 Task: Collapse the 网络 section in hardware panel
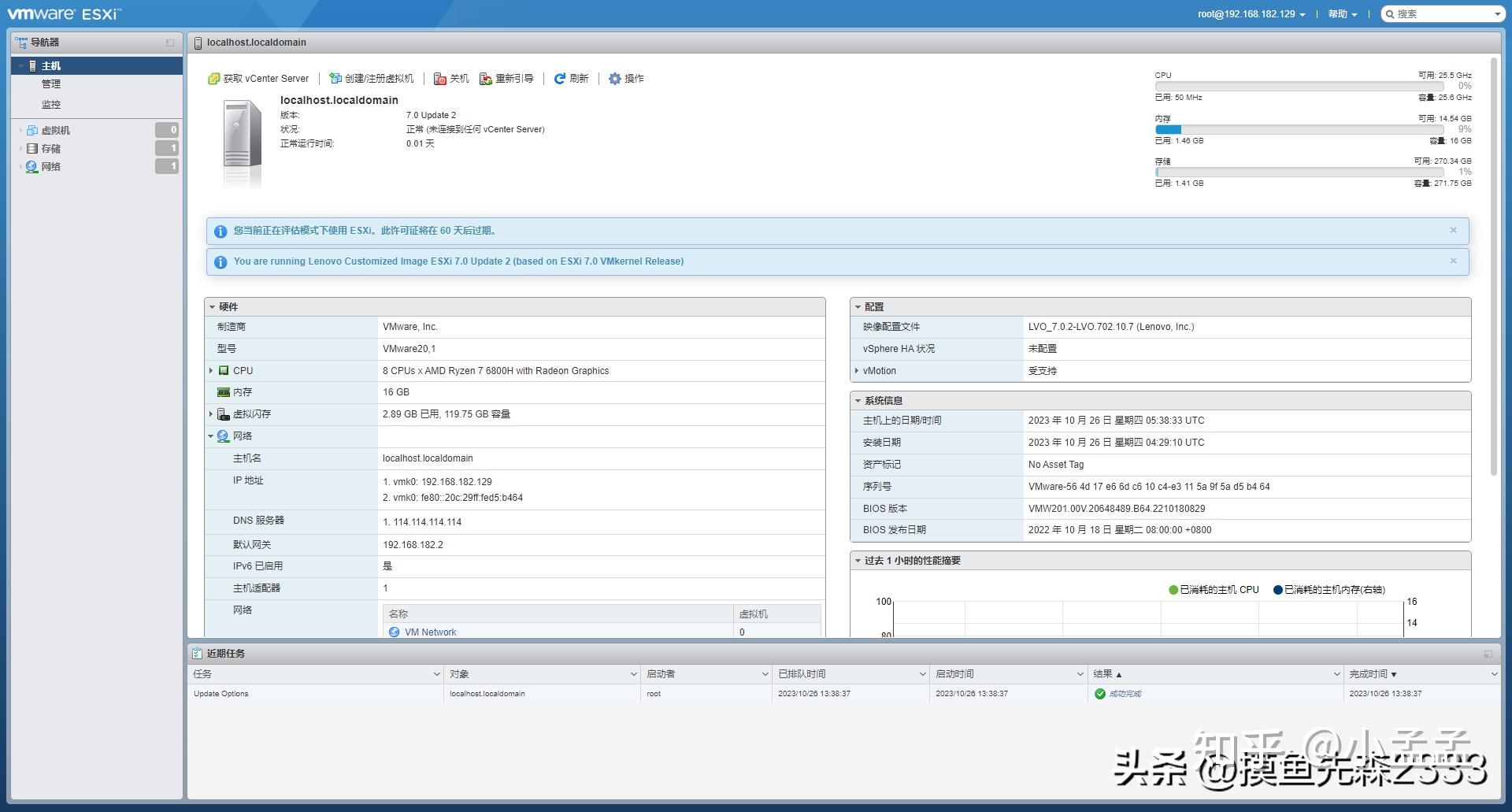(x=210, y=436)
